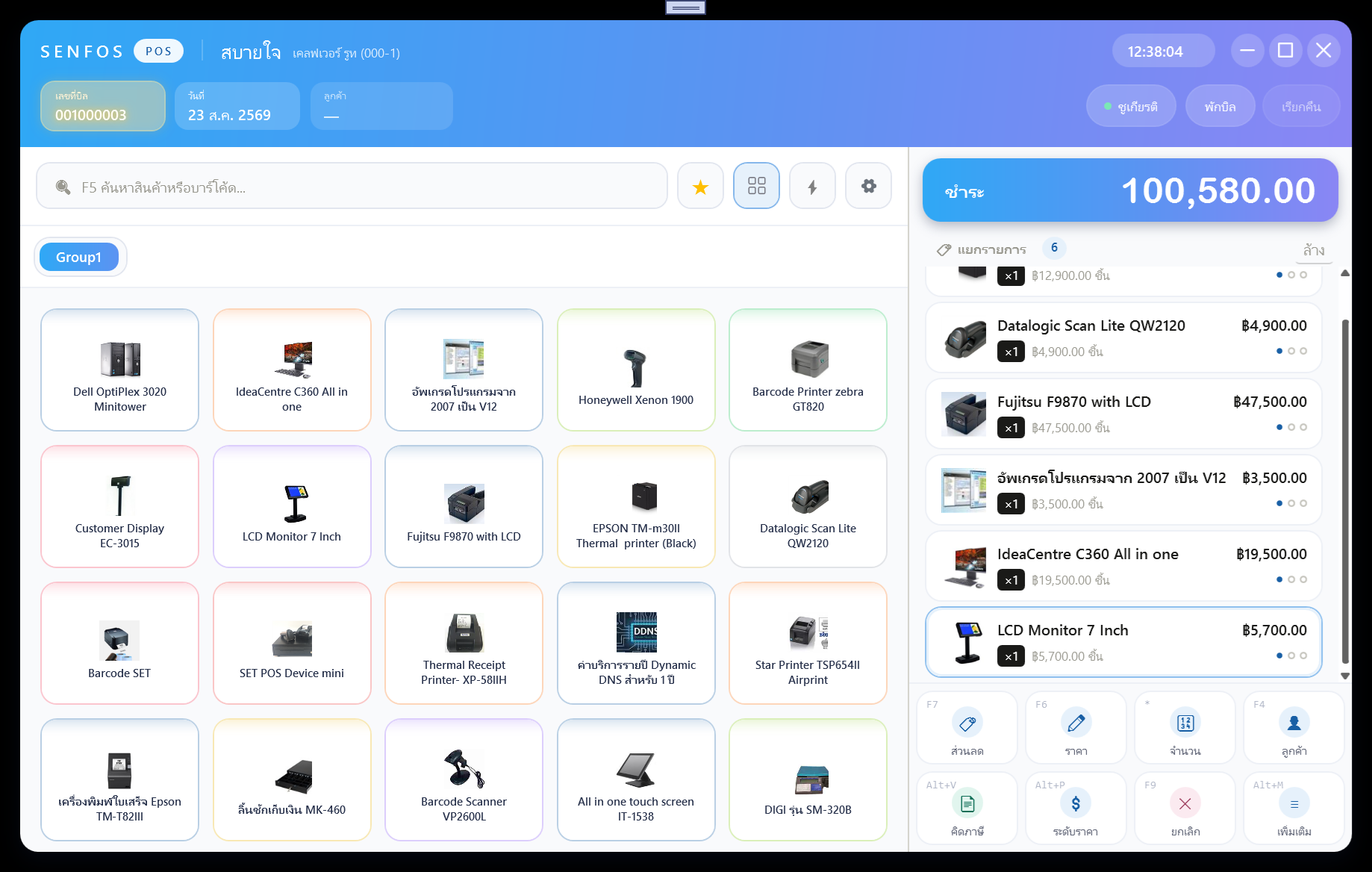Open the quantity keypad function
The height and width of the screenshot is (872, 1372).
1185,728
